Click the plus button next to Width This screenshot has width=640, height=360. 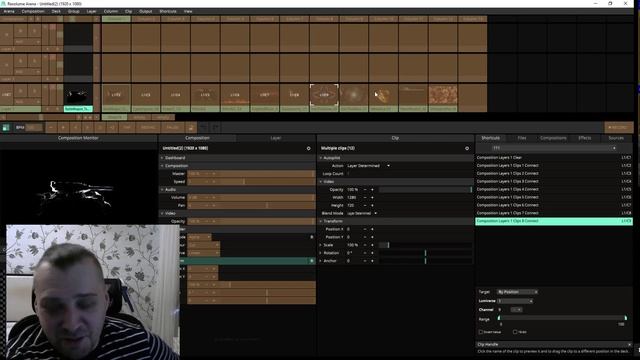[372, 198]
